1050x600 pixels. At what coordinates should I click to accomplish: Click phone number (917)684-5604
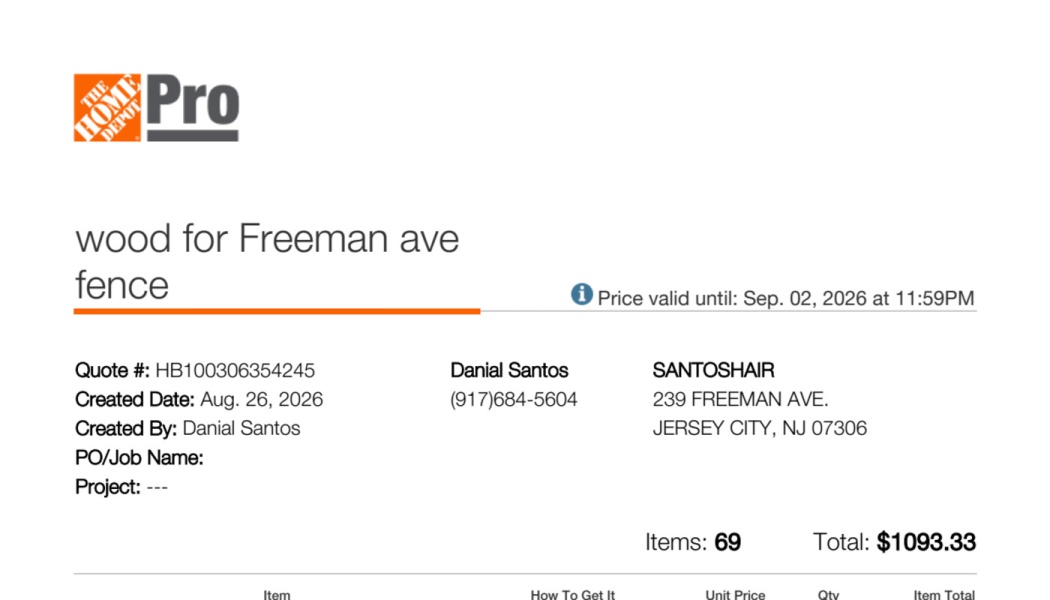(514, 400)
